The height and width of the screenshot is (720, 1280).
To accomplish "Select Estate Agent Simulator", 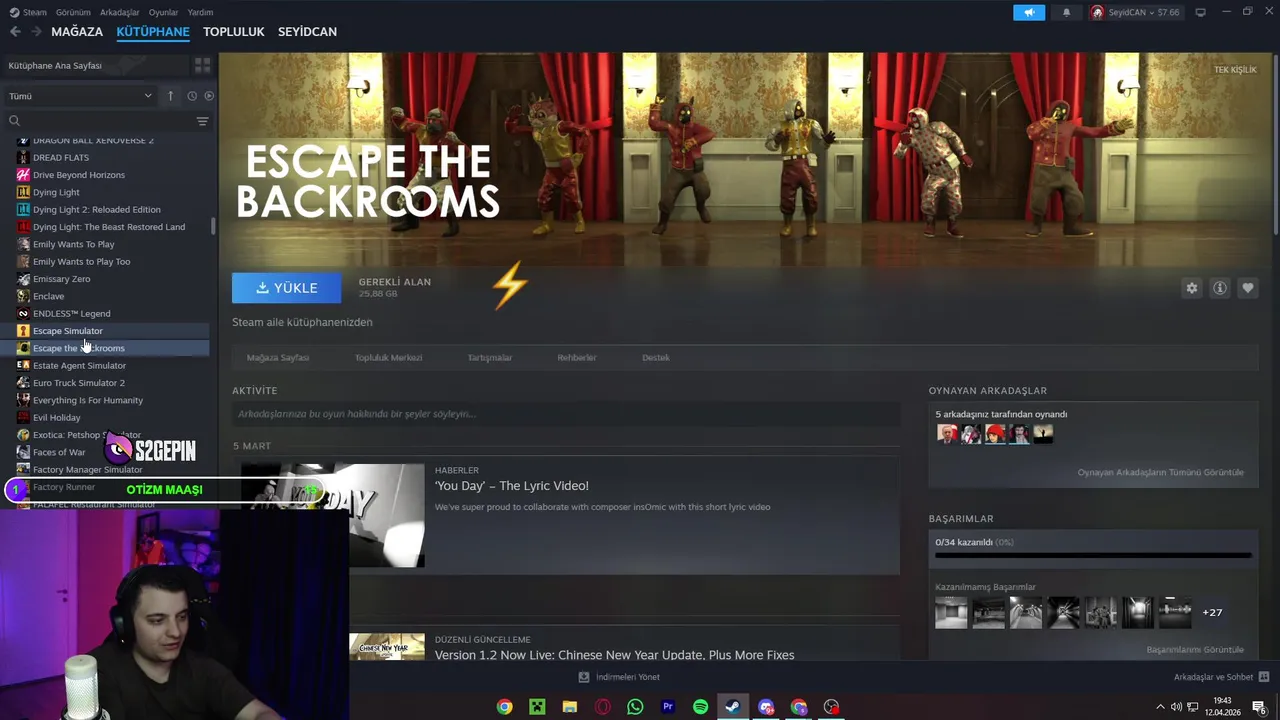I will (79, 366).
